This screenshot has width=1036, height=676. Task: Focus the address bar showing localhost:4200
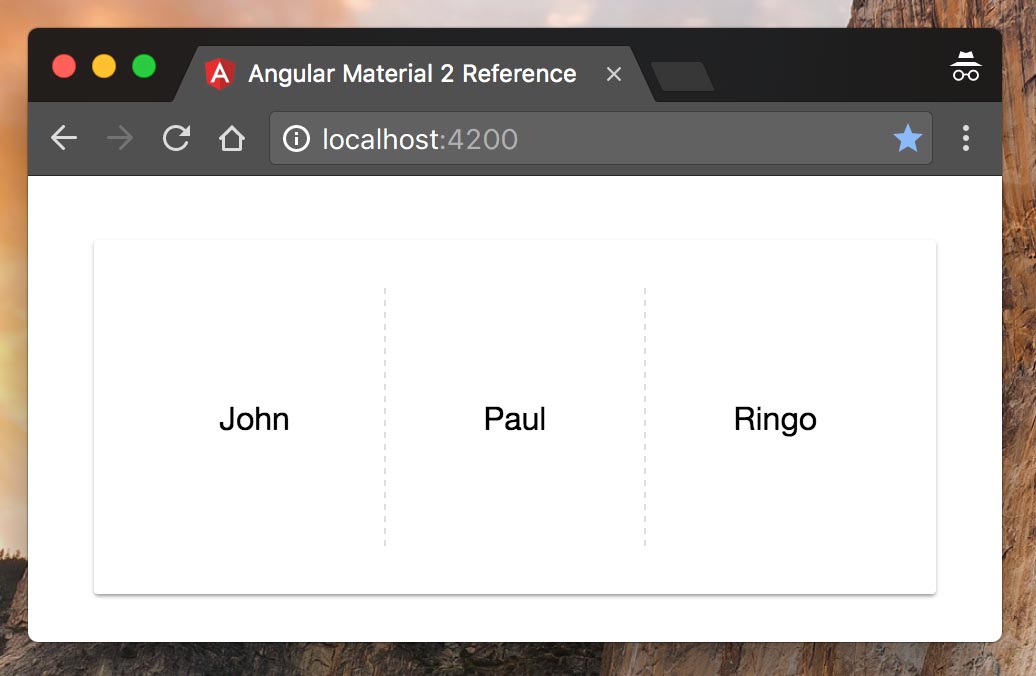pyautogui.click(x=600, y=138)
